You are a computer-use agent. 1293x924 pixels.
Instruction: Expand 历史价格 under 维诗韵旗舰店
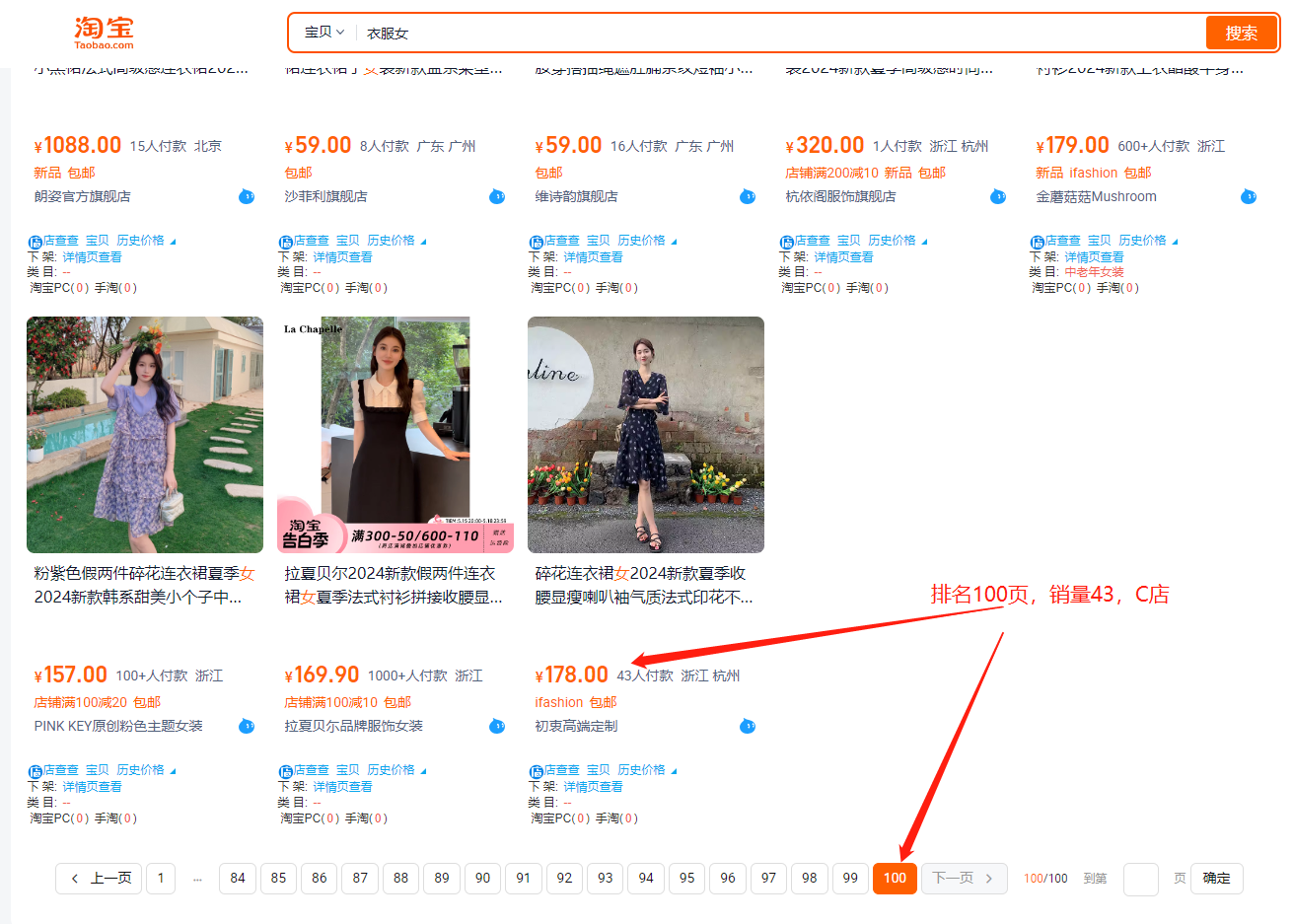pyautogui.click(x=647, y=241)
